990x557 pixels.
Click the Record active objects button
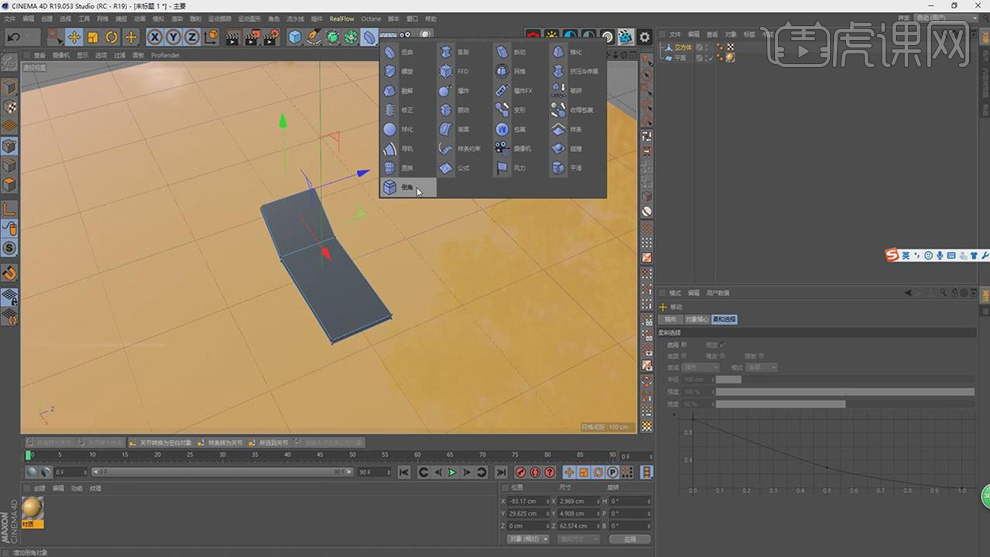pos(520,472)
